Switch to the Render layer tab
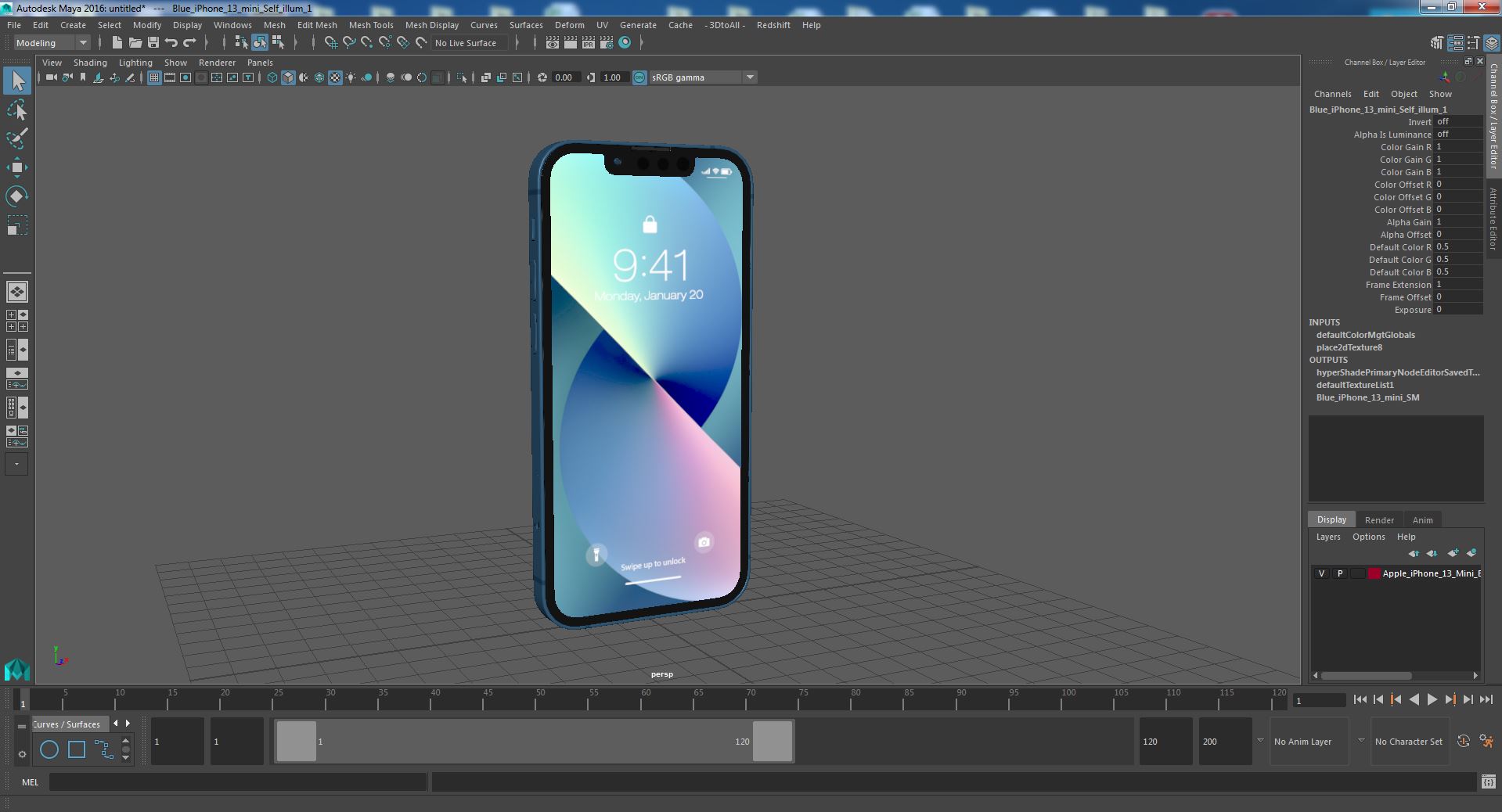Image resolution: width=1502 pixels, height=812 pixels. pyautogui.click(x=1379, y=520)
